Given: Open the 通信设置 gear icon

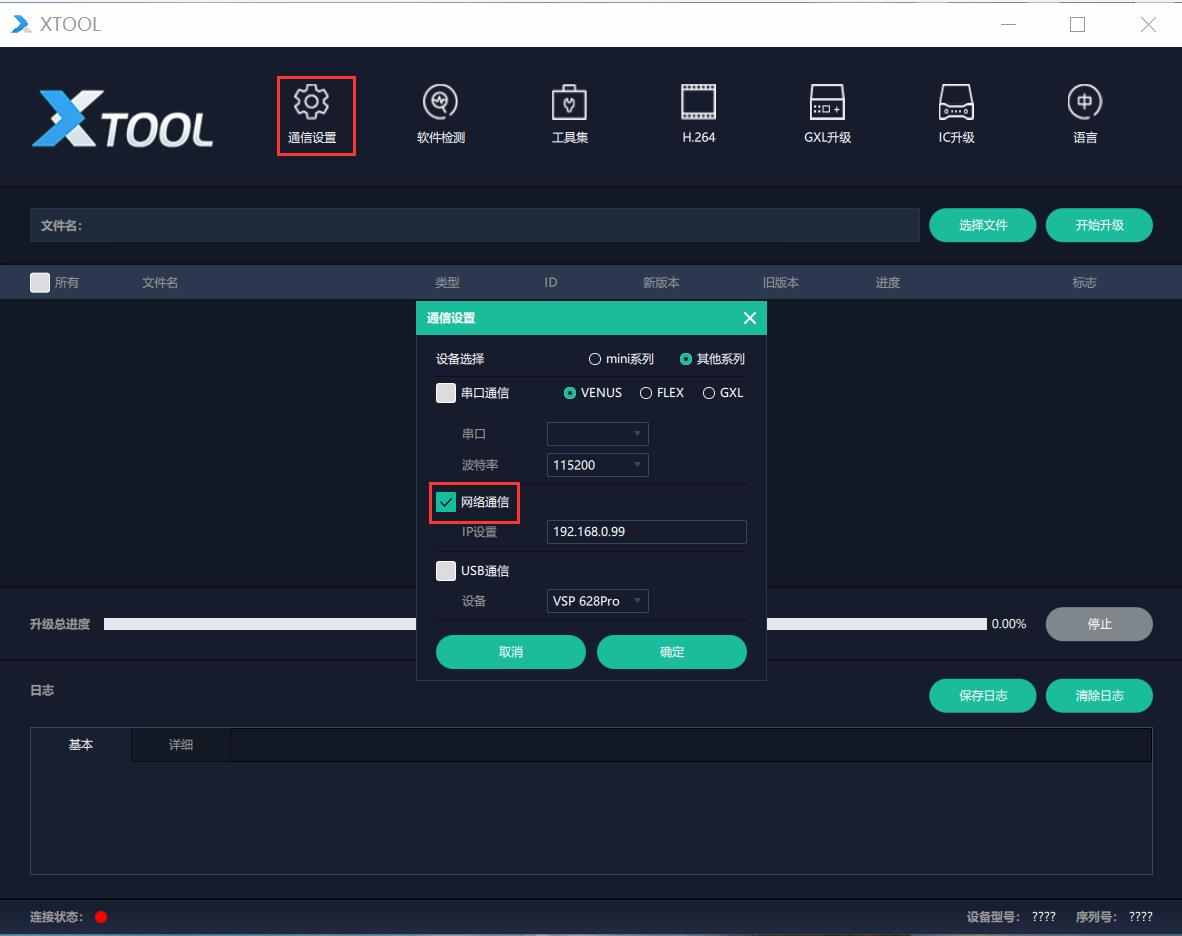Looking at the screenshot, I should click(x=312, y=103).
